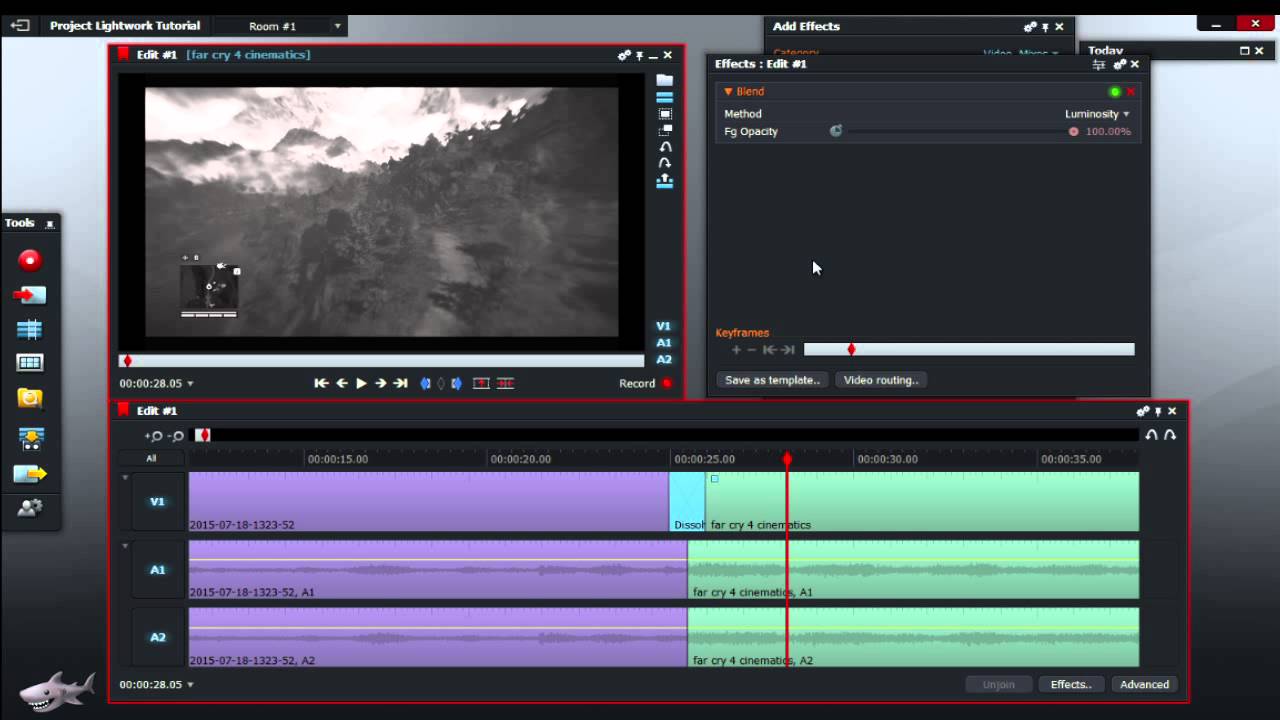Click the Effects button on the timeline
Image resolution: width=1280 pixels, height=720 pixels.
coord(1071,685)
